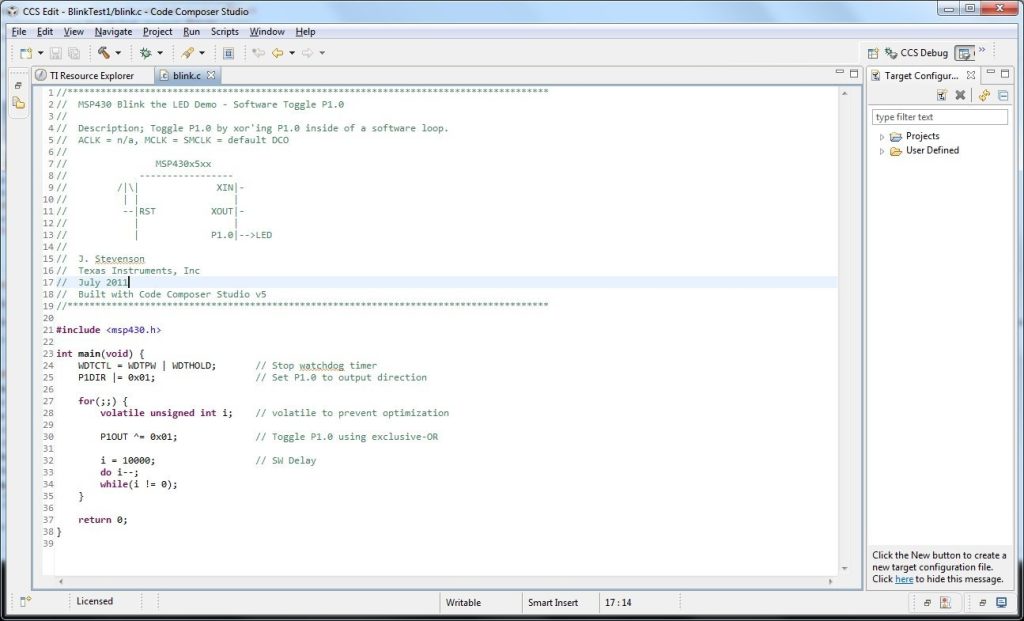Click the Debug bug icon in toolbar
Screen dimensions: 1024x621
coord(146,53)
